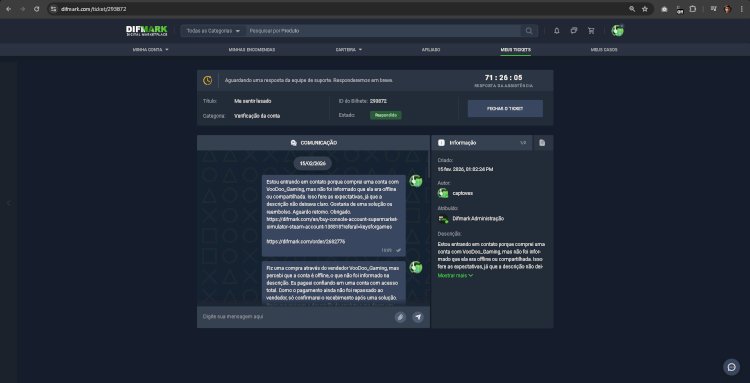The image size is (750, 383).
Task: Click the message input field
Action: pos(296,317)
